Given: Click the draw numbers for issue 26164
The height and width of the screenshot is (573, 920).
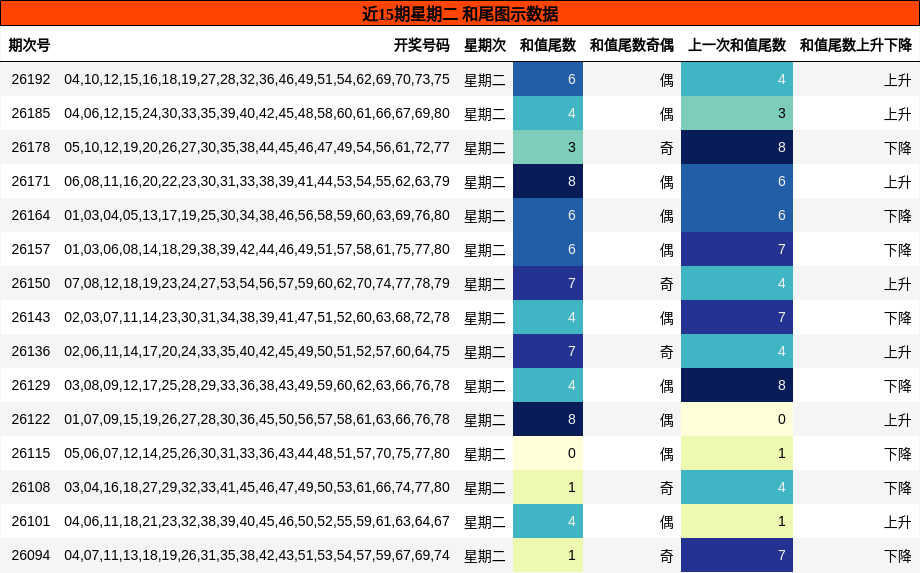Looking at the screenshot, I should (257, 215).
